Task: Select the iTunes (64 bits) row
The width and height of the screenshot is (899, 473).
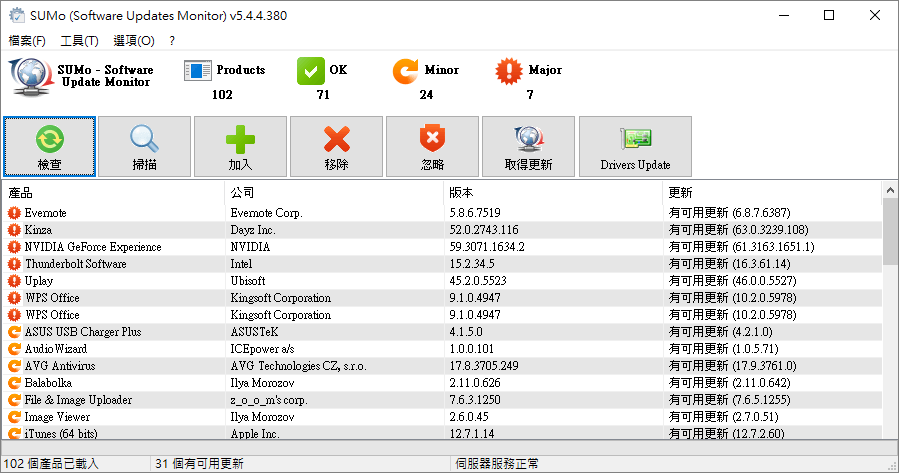Action: 442,433
